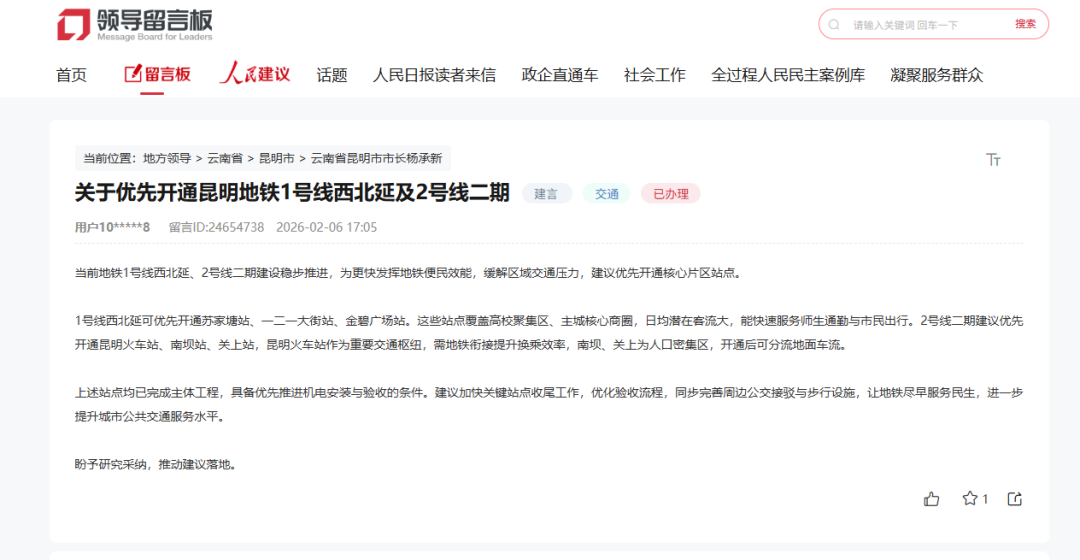The width and height of the screenshot is (1080, 560).
Task: Open 人民日报读者来信 section
Action: point(434,75)
